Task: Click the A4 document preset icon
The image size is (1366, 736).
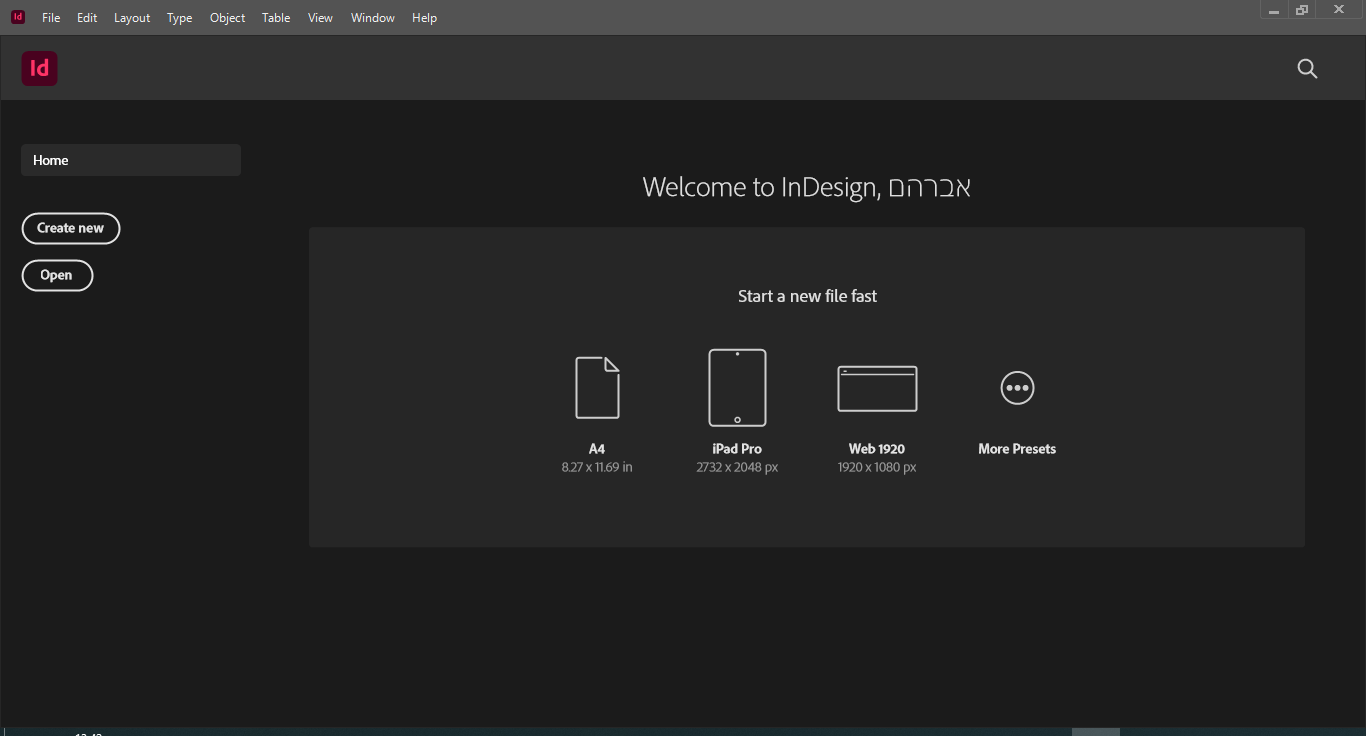Action: [x=597, y=388]
